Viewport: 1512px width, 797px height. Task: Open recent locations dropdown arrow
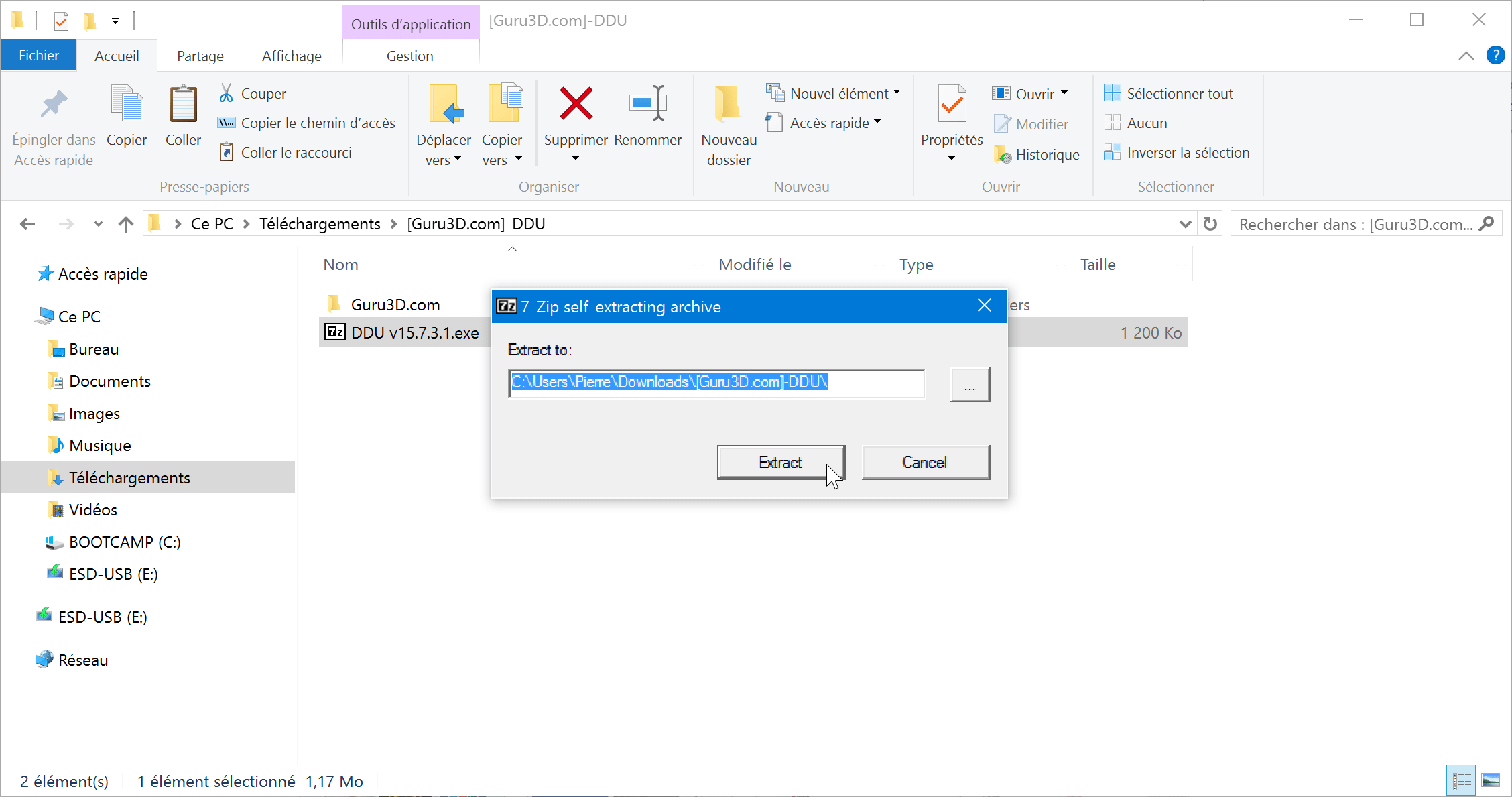99,224
